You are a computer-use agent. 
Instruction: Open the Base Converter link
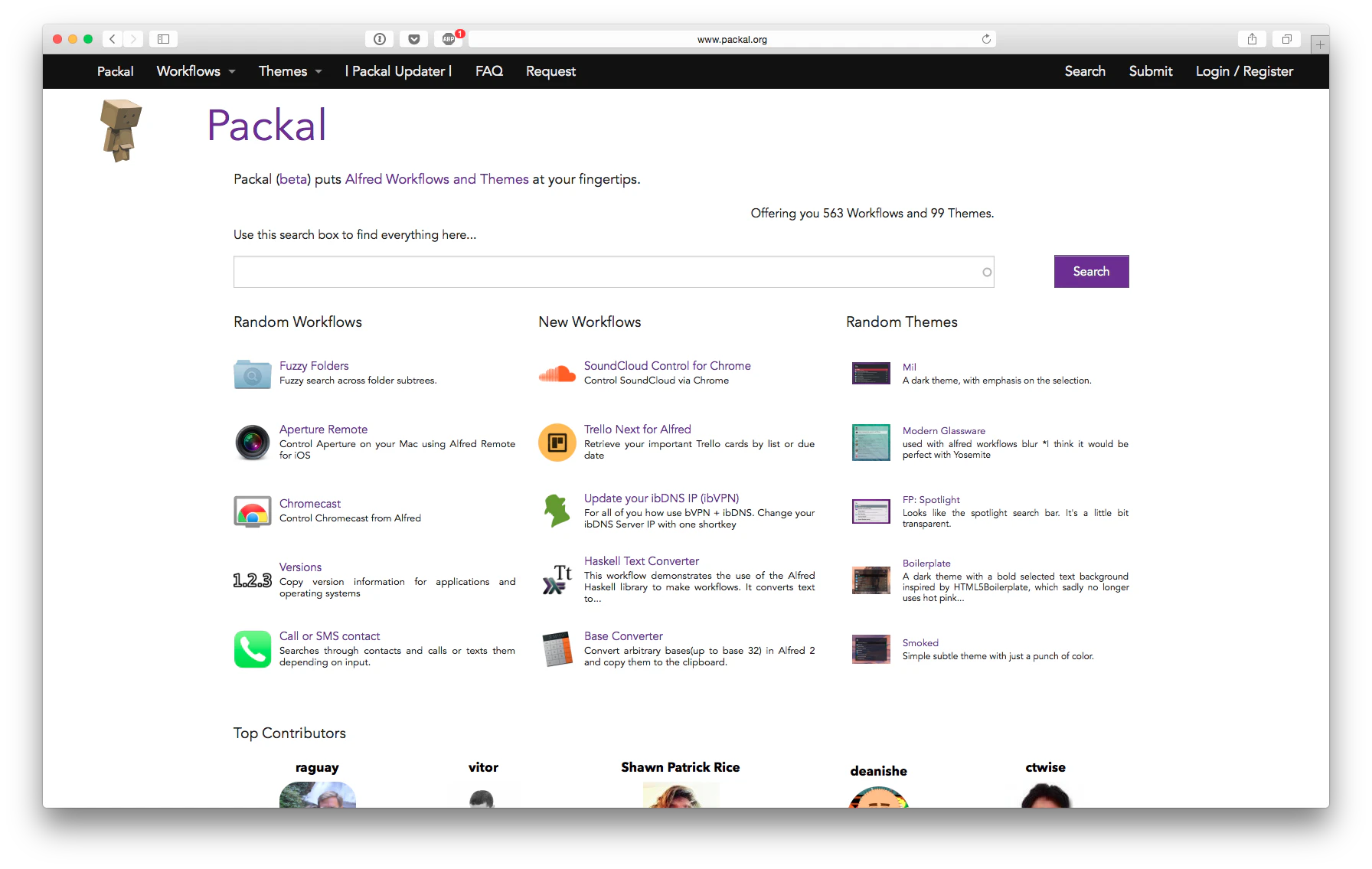coord(623,636)
